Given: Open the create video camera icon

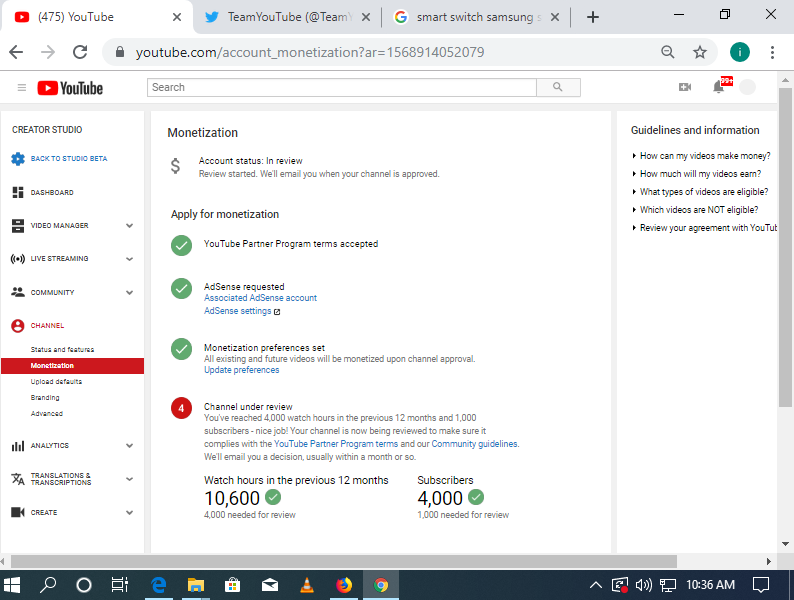Looking at the screenshot, I should [x=685, y=87].
